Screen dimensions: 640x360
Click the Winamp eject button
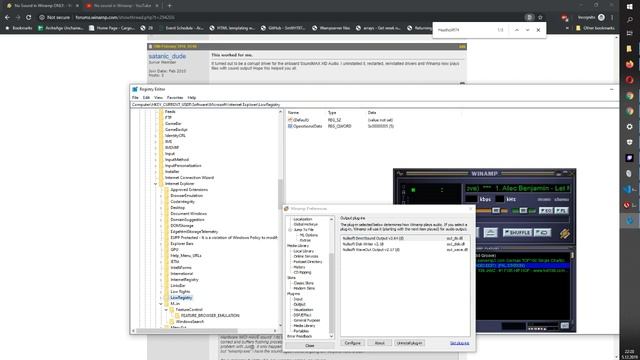490,233
